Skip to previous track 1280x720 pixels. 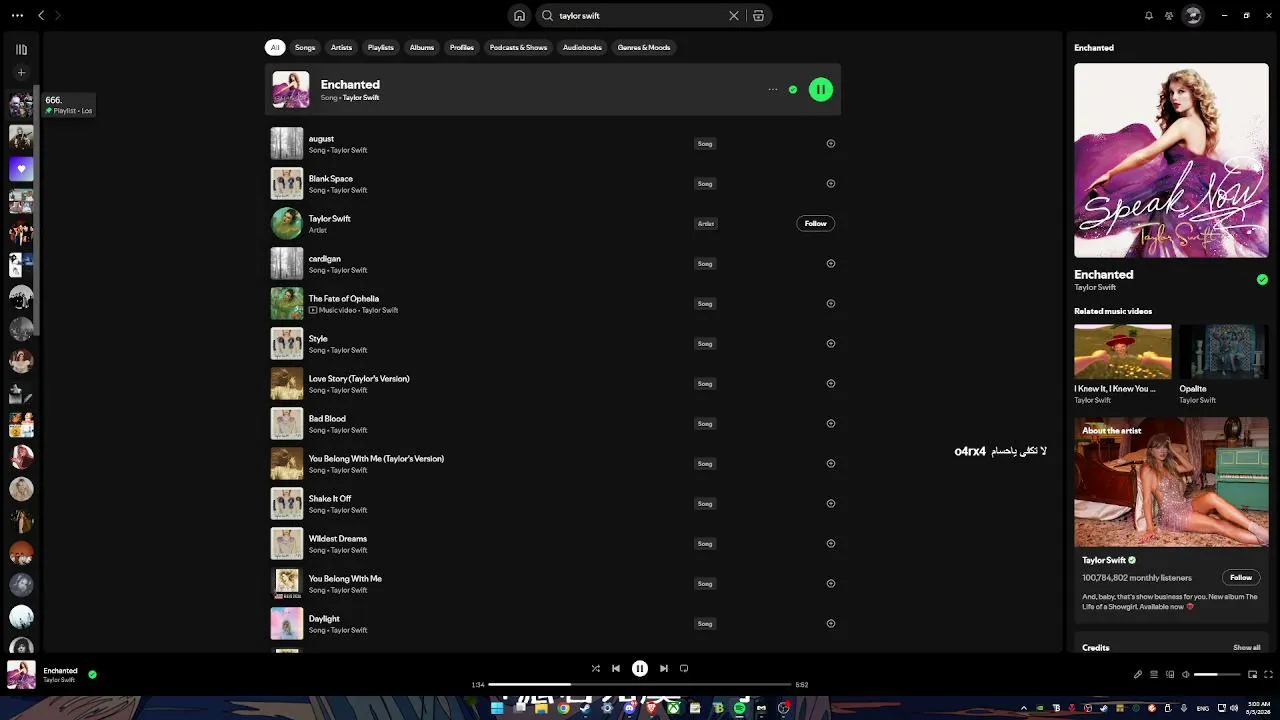[616, 668]
